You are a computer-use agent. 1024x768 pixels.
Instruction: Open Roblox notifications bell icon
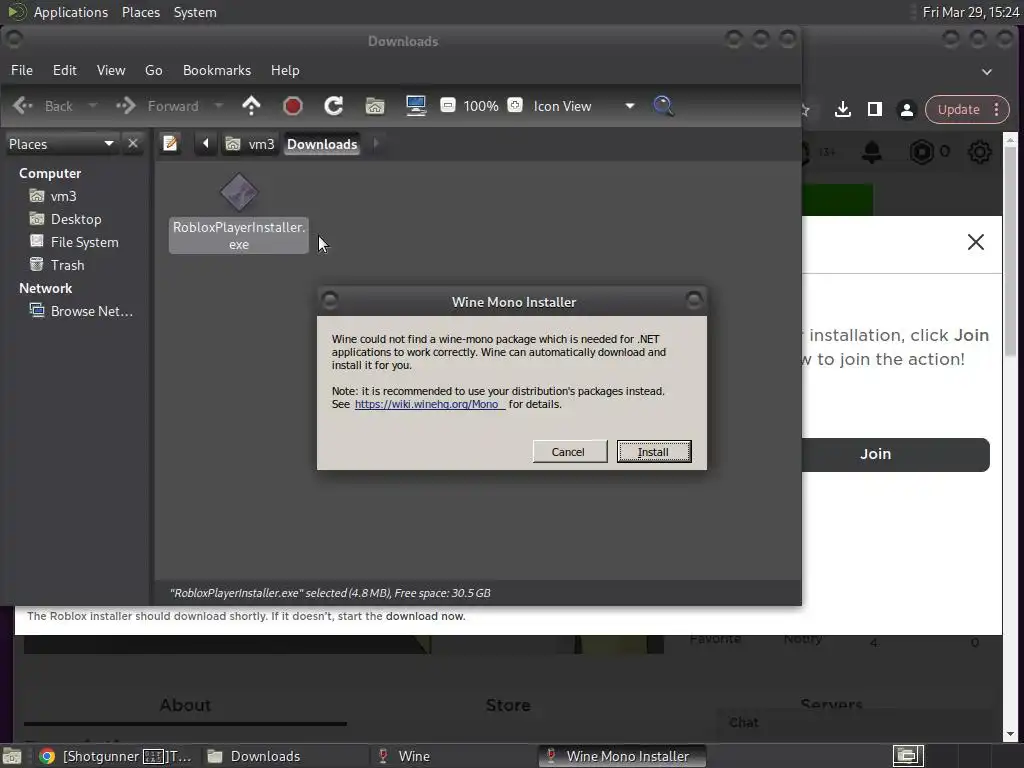[872, 152]
